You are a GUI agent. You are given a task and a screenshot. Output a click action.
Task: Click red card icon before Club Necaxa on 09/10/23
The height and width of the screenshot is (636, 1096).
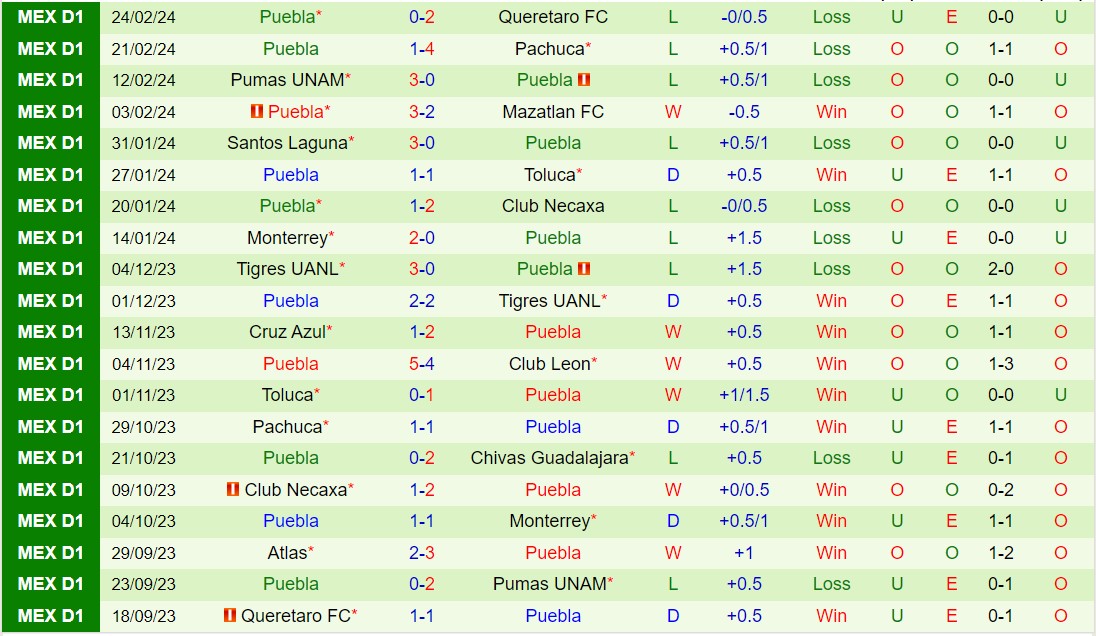pos(233,490)
